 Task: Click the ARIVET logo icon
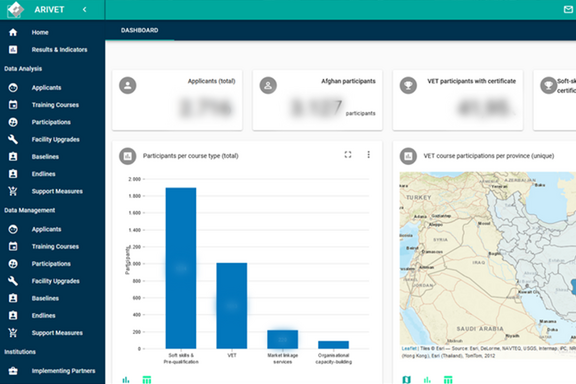[x=15, y=9]
